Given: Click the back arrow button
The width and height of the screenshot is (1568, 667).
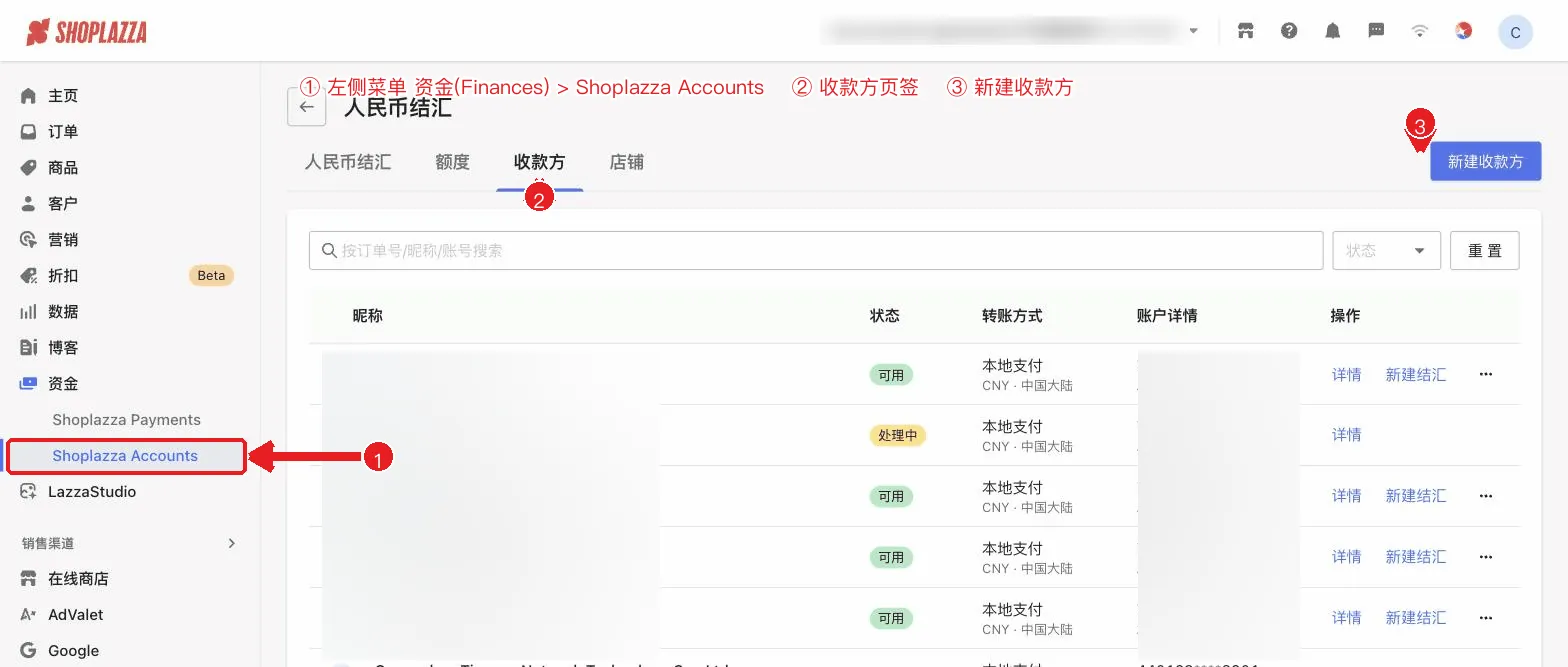Looking at the screenshot, I should coord(306,107).
